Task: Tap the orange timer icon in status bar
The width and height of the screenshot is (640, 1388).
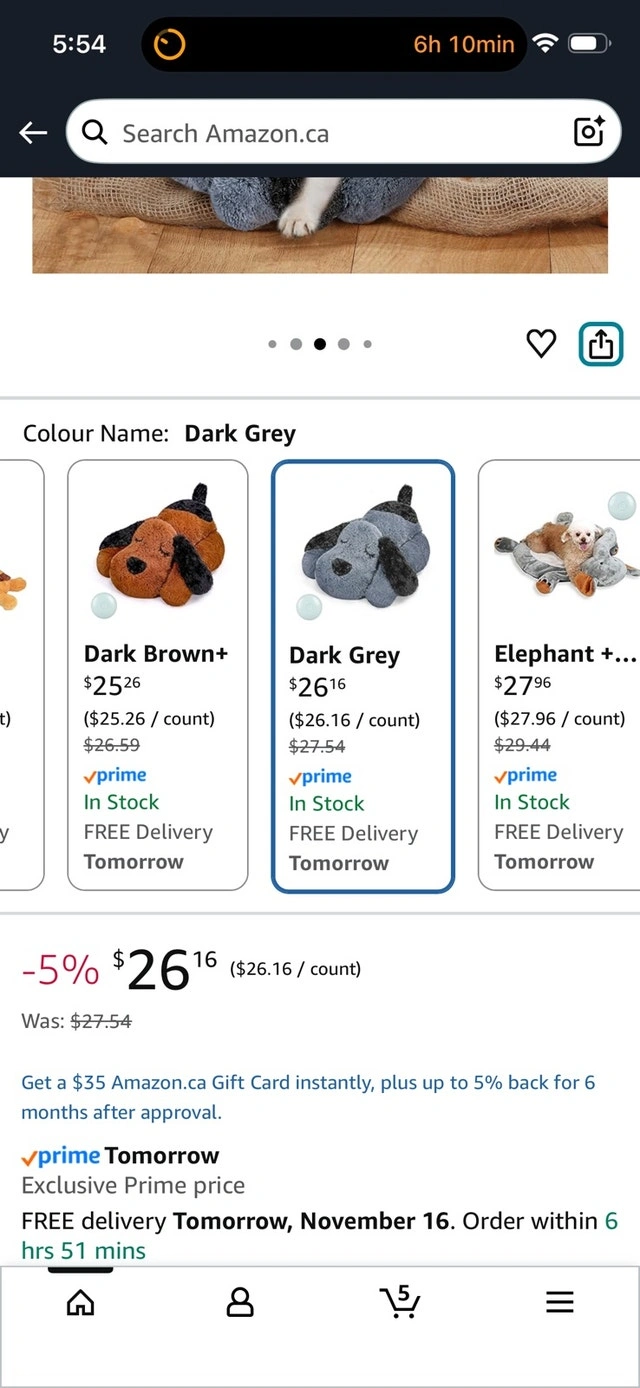Action: (170, 44)
